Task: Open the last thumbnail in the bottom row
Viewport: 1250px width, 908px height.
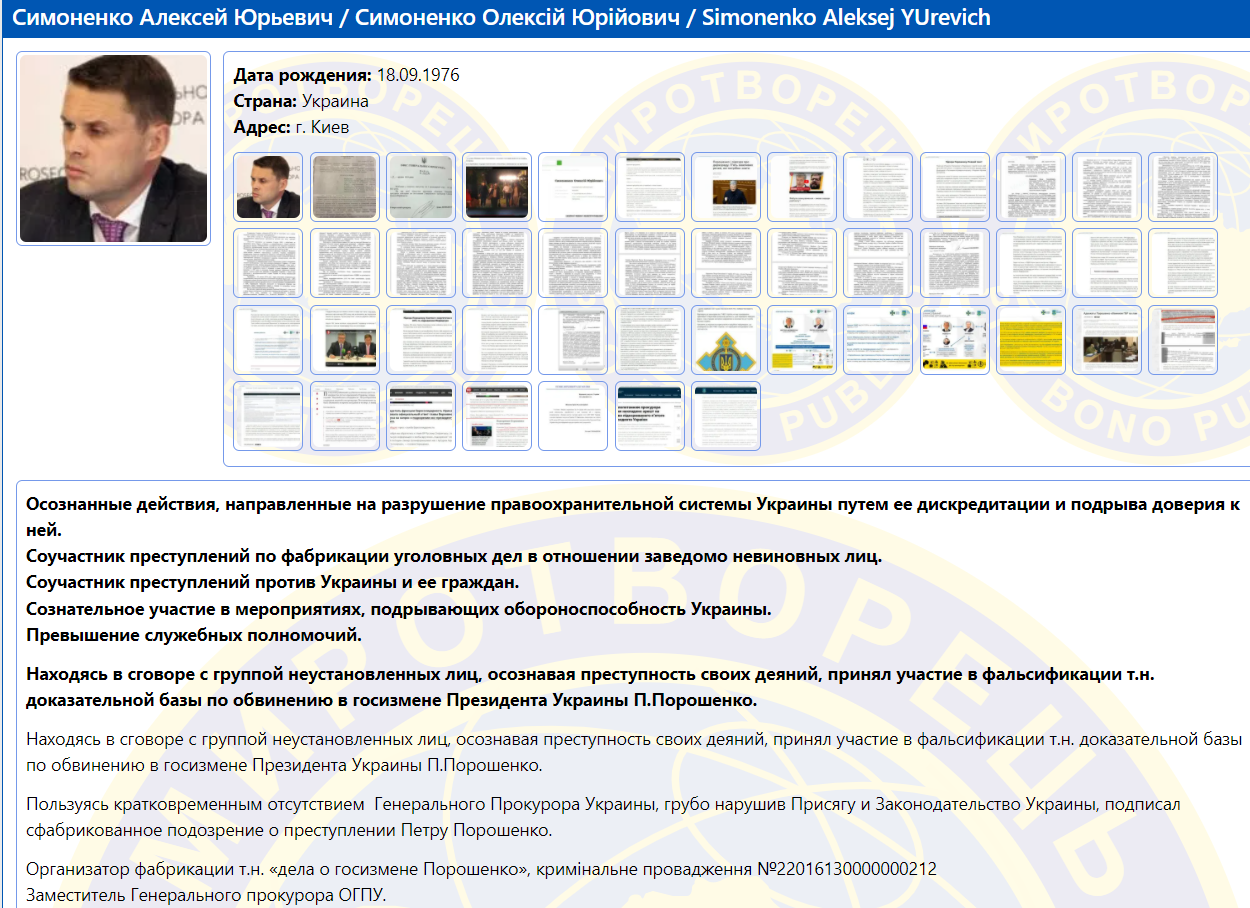Action: pyautogui.click(x=726, y=416)
